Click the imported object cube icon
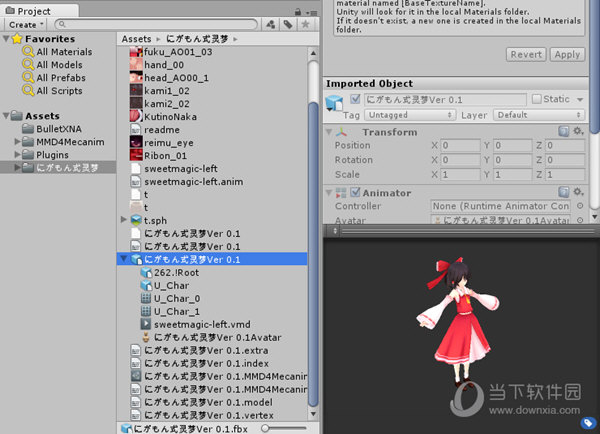600x434 pixels. 334,103
